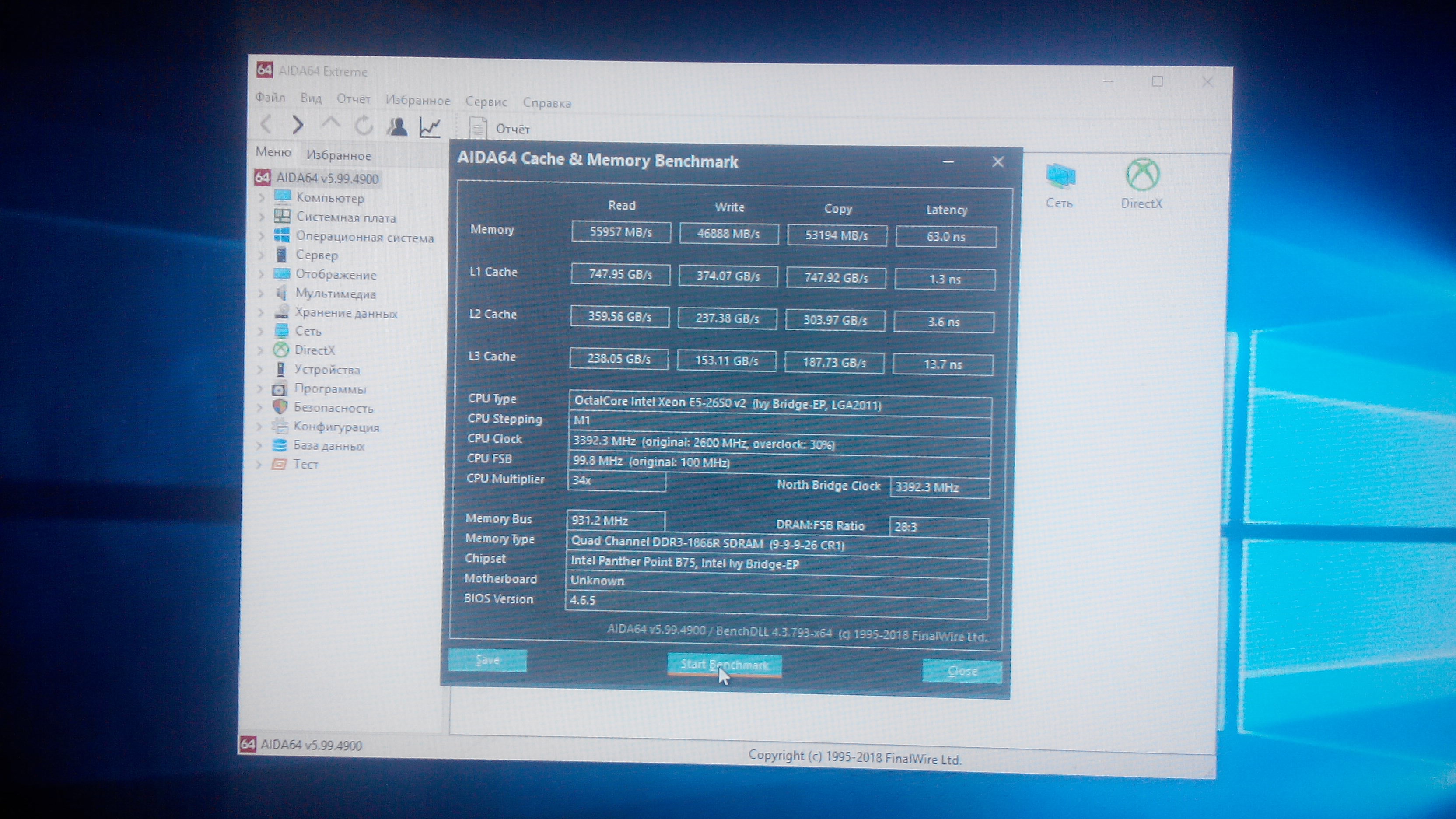Image resolution: width=1456 pixels, height=819 pixels.
Task: Click the user profile toolbar icon
Action: (397, 126)
